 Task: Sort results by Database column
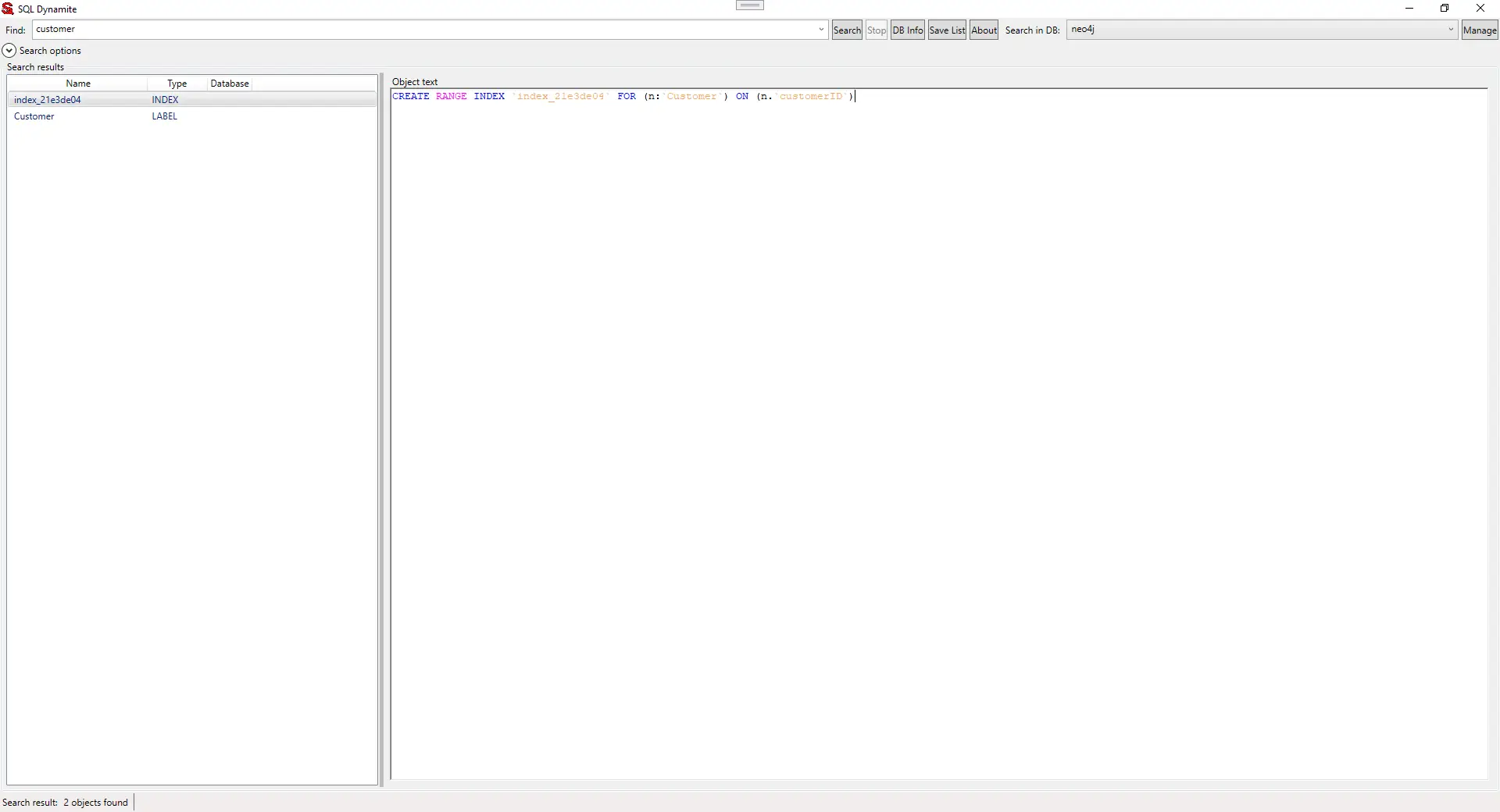click(x=230, y=84)
